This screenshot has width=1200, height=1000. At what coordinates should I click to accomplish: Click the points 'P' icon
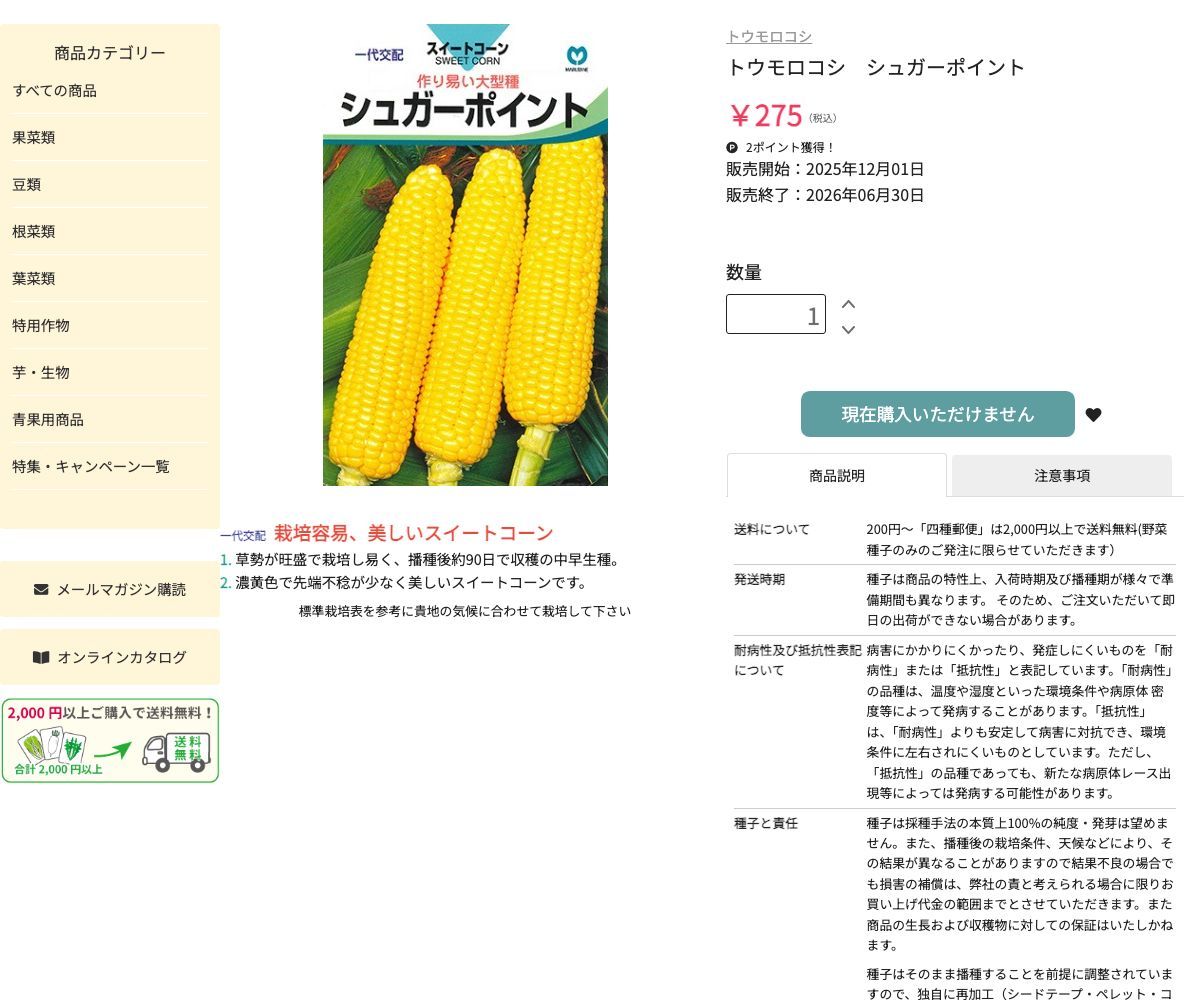point(732,147)
